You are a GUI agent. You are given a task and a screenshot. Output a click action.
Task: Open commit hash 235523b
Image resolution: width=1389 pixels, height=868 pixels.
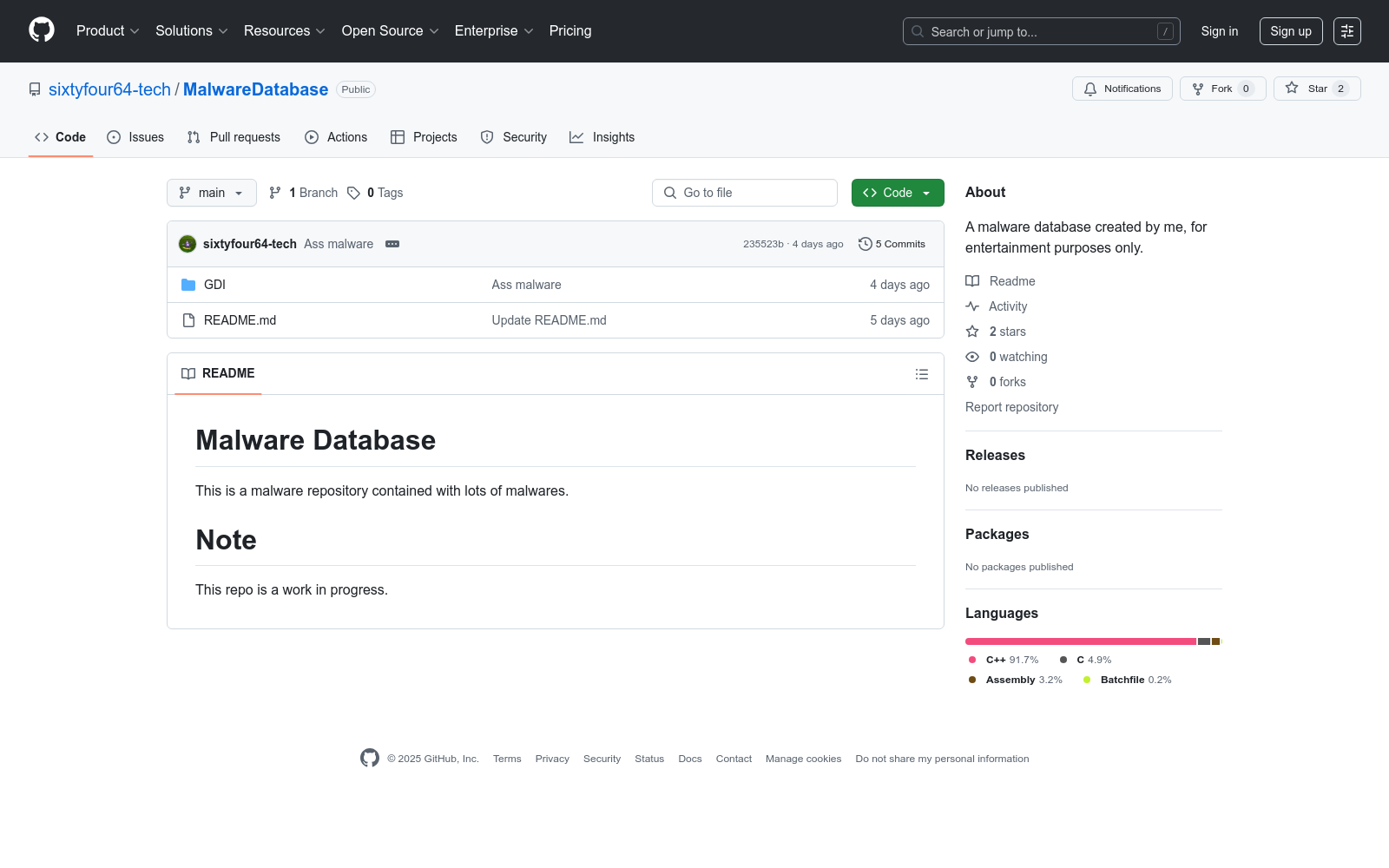tap(763, 245)
